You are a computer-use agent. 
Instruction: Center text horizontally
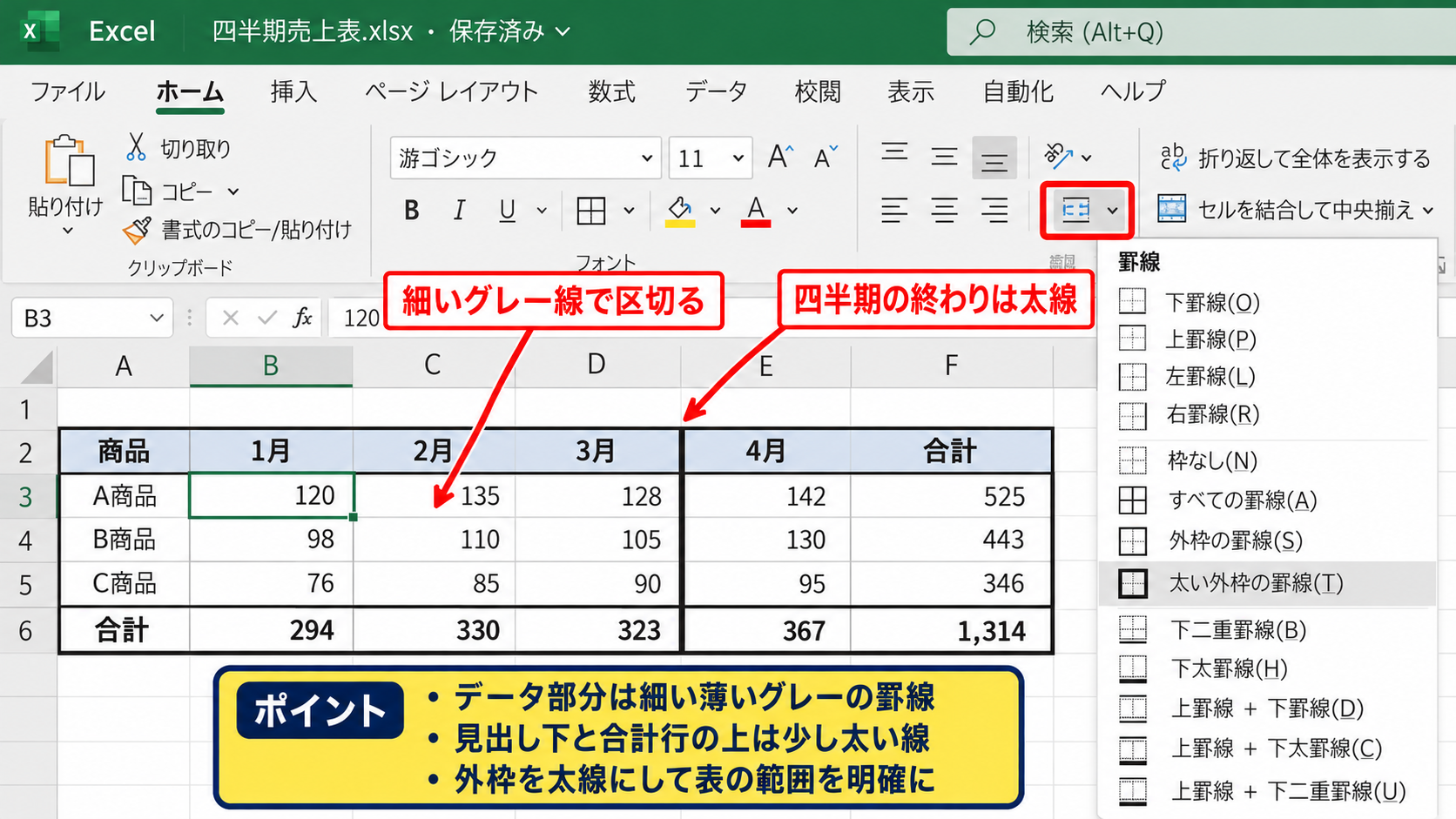tap(944, 210)
